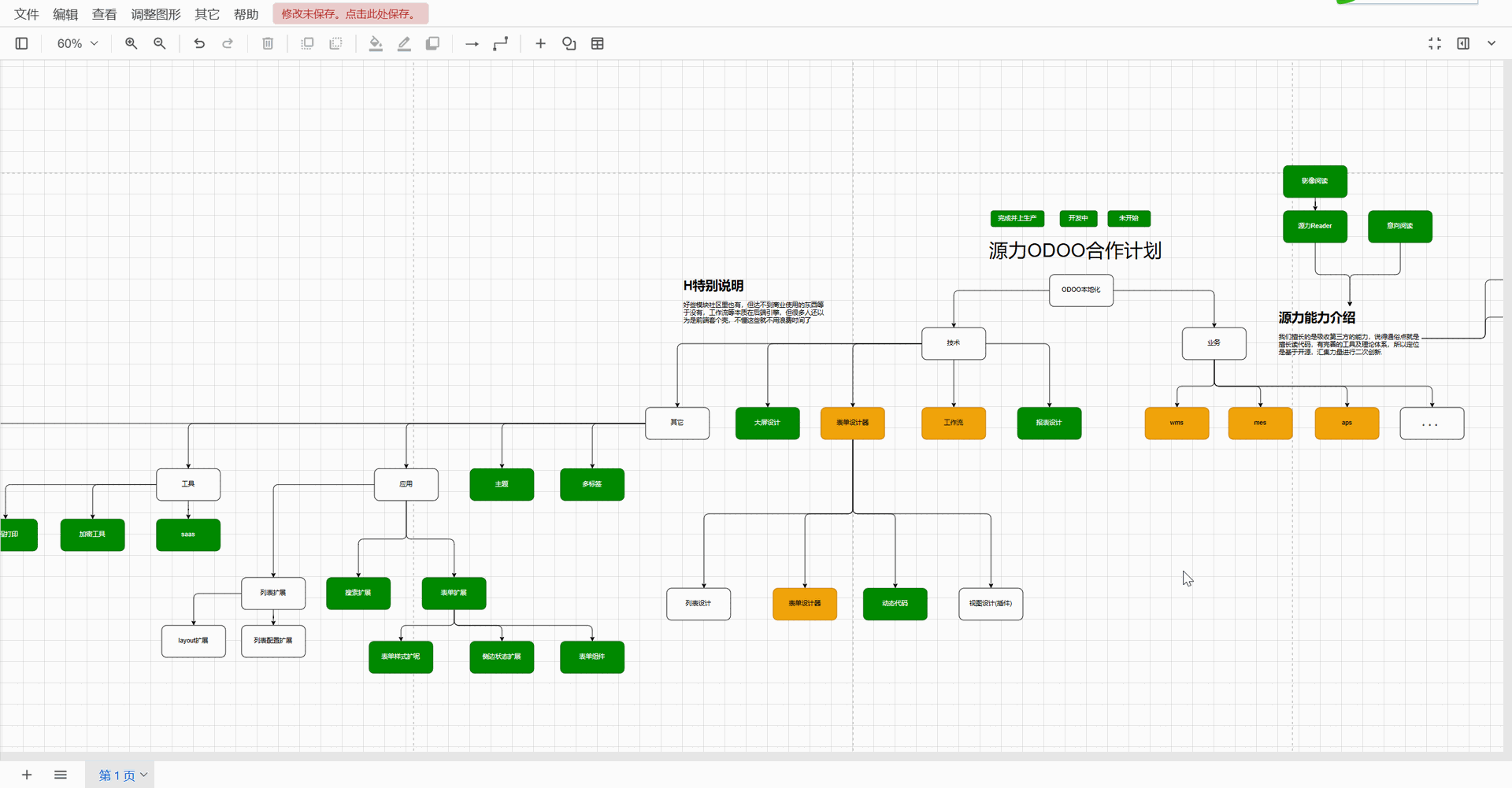
Task: Click the zoom in magnifier icon
Action: [x=131, y=44]
